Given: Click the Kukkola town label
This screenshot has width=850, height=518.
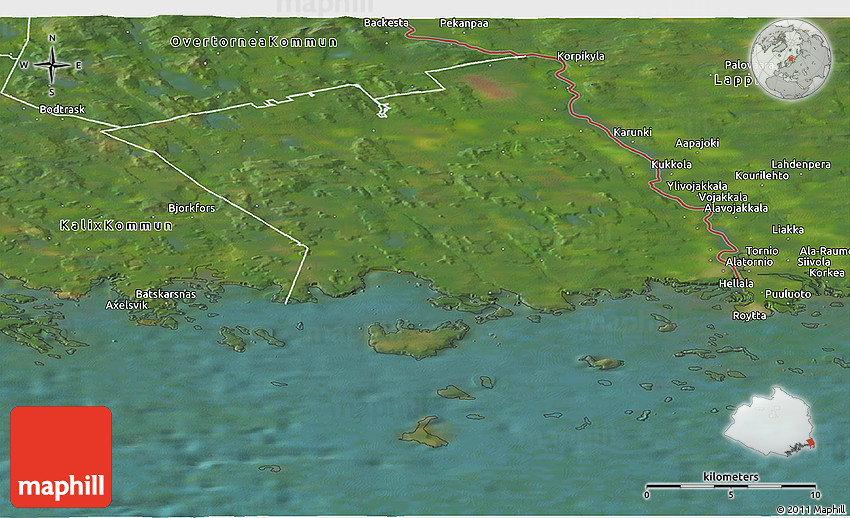Looking at the screenshot, I should 671,164.
